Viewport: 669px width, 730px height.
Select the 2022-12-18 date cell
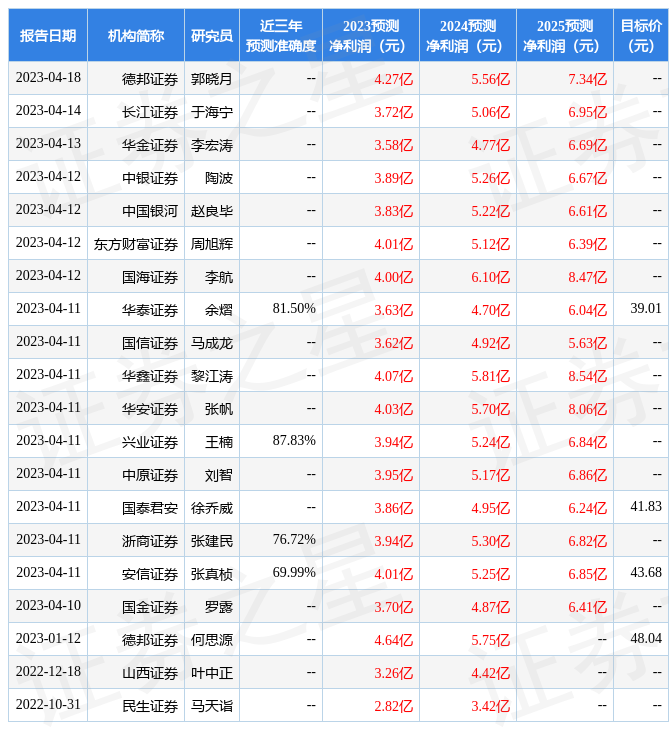(48, 672)
